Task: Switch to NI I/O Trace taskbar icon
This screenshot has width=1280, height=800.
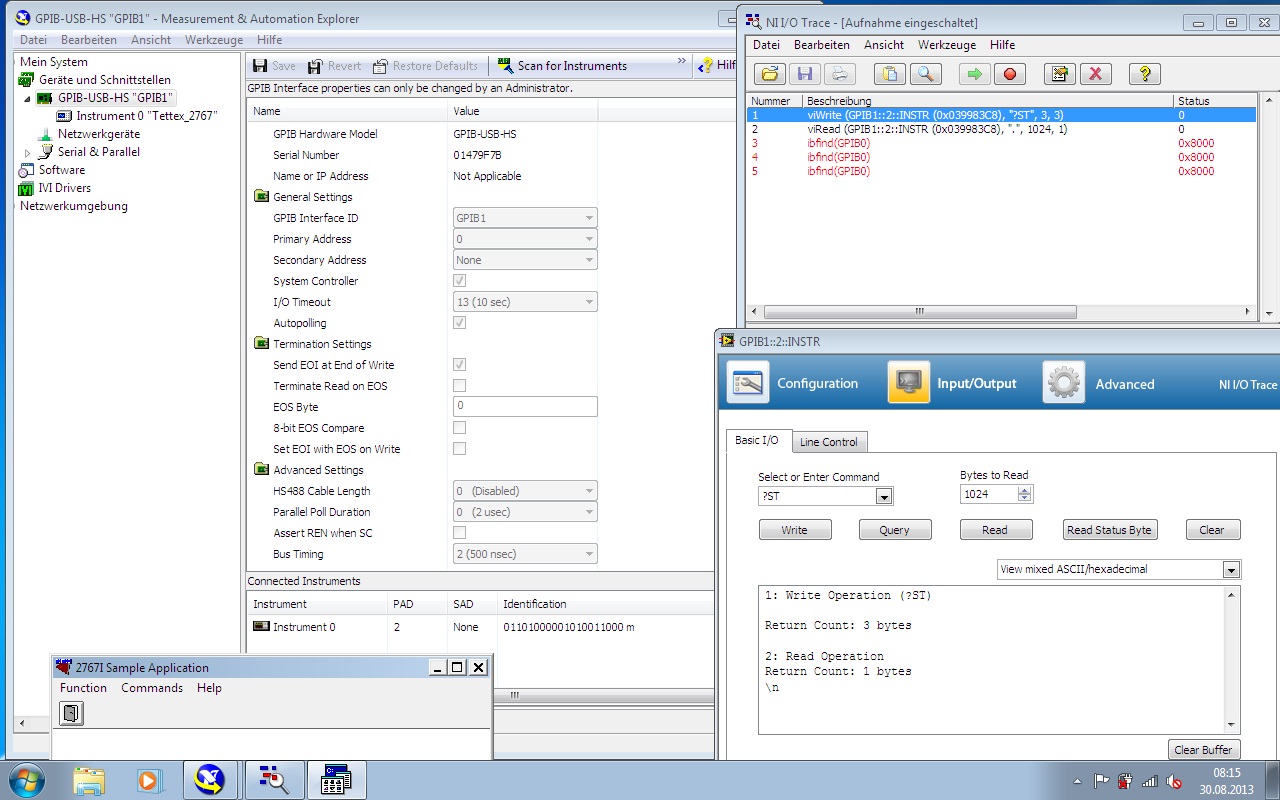Action: click(272, 780)
